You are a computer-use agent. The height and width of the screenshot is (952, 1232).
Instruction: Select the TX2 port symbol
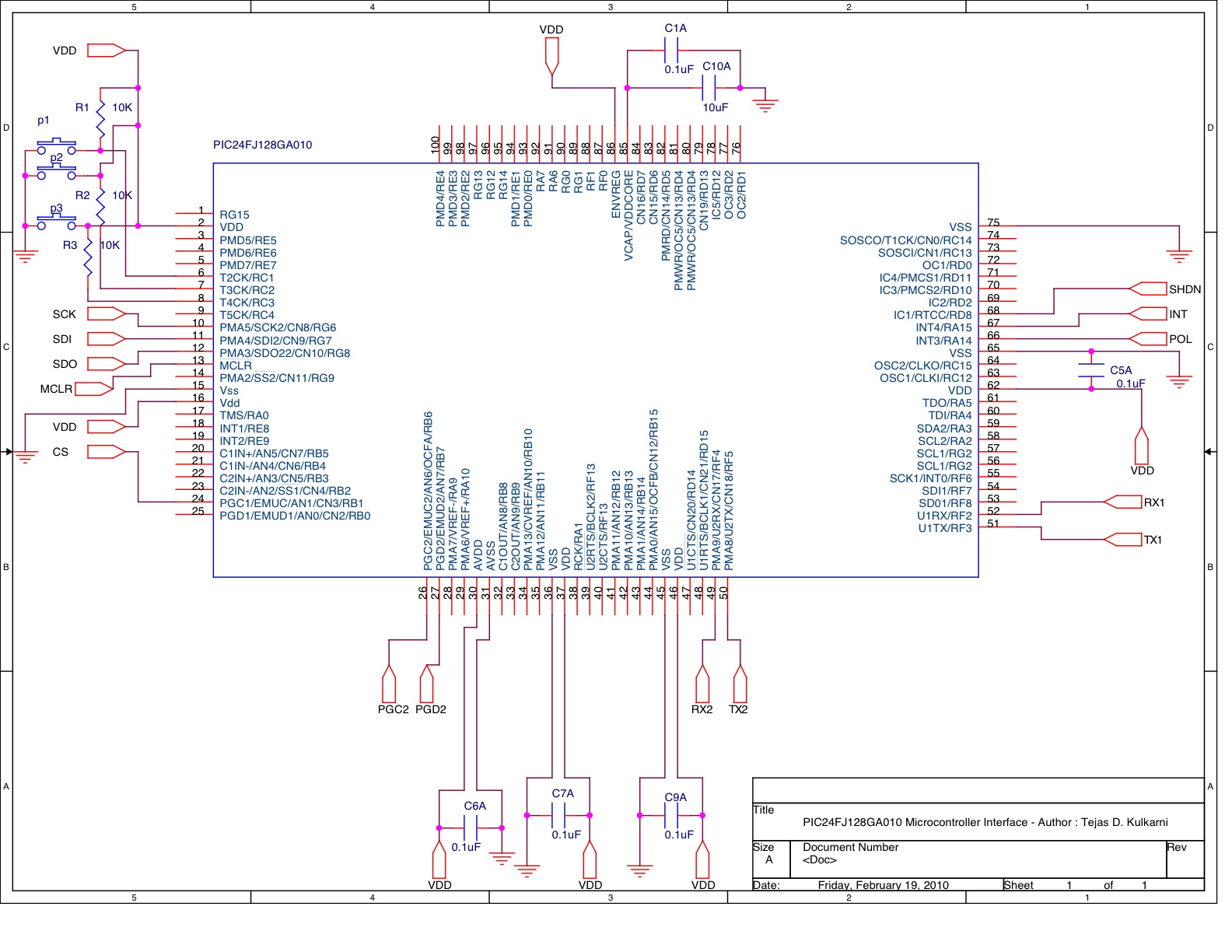[740, 684]
